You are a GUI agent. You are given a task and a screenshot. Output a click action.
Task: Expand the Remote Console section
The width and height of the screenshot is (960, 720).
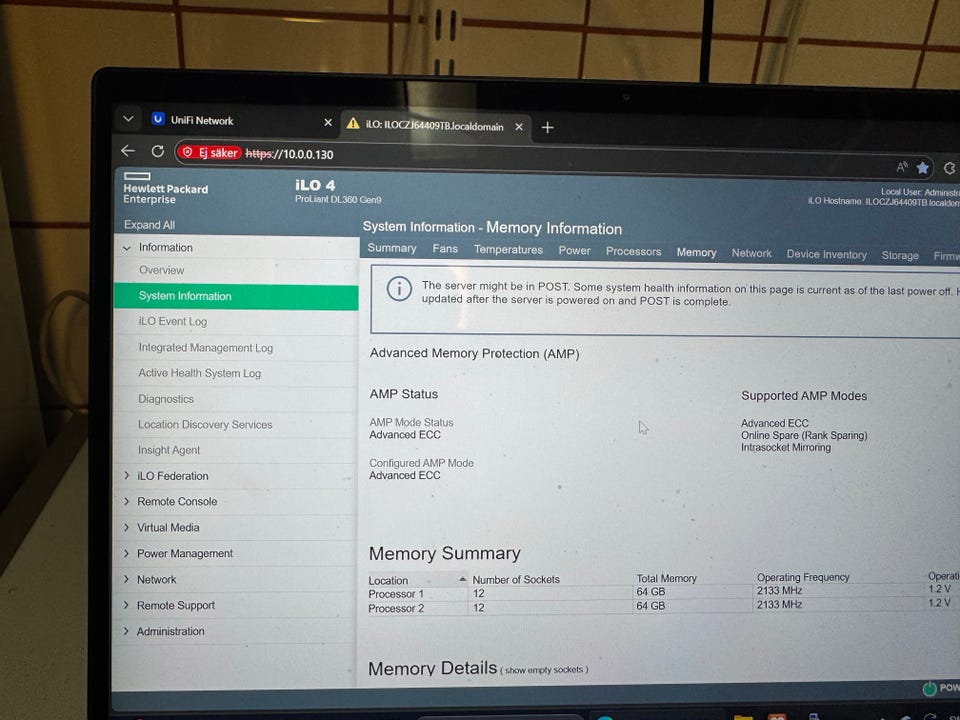[127, 501]
